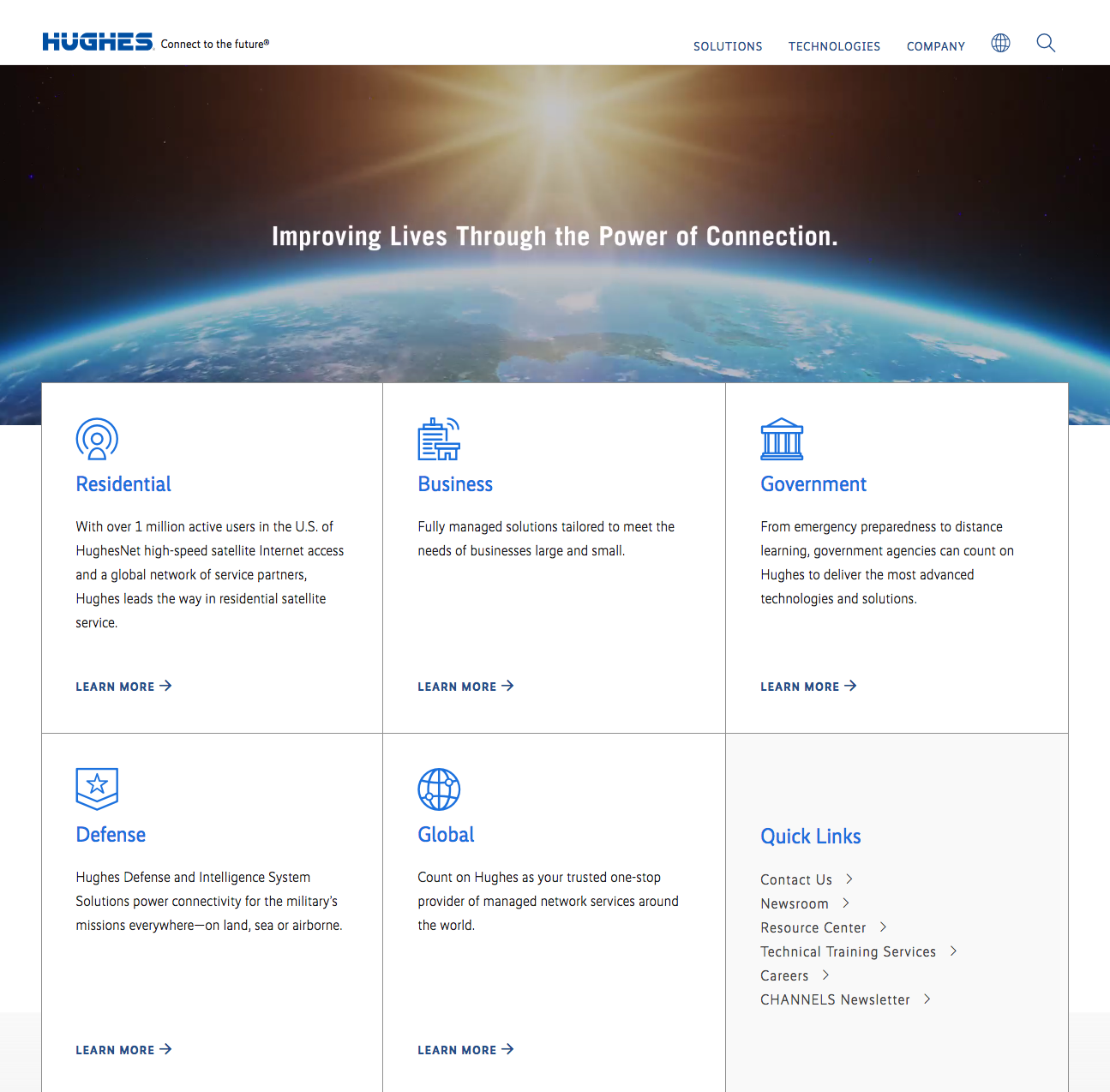The image size is (1110, 1092).
Task: Click the chevron beside Newsroom
Action: 846,903
